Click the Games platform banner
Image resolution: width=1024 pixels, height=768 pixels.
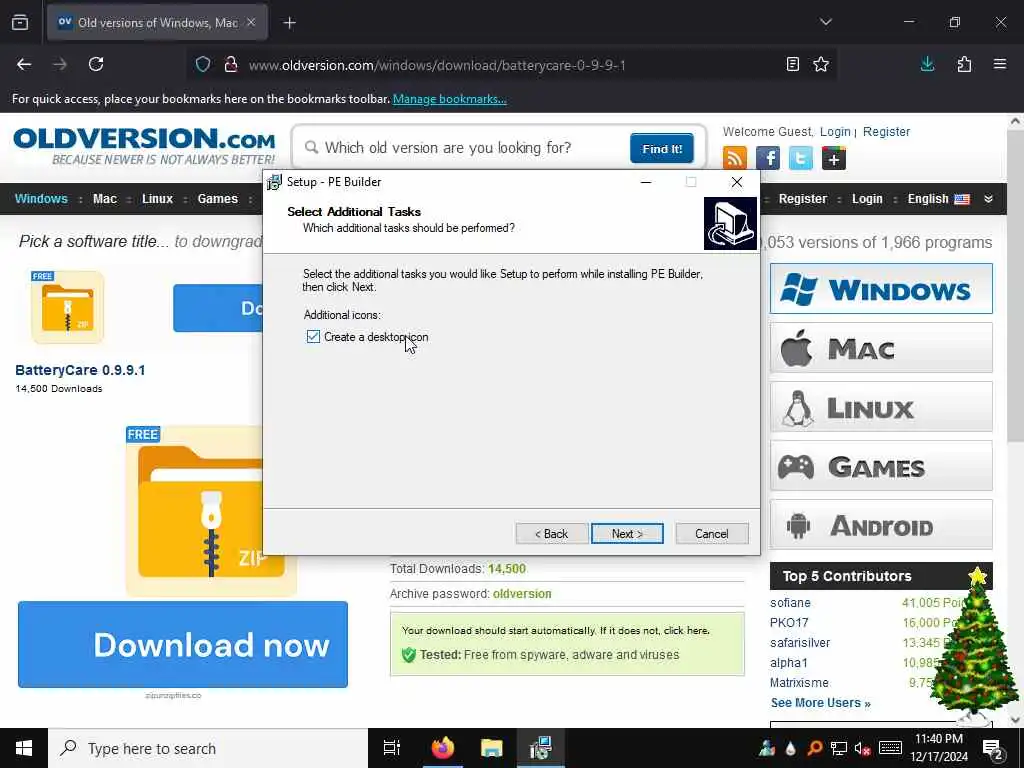coord(881,466)
